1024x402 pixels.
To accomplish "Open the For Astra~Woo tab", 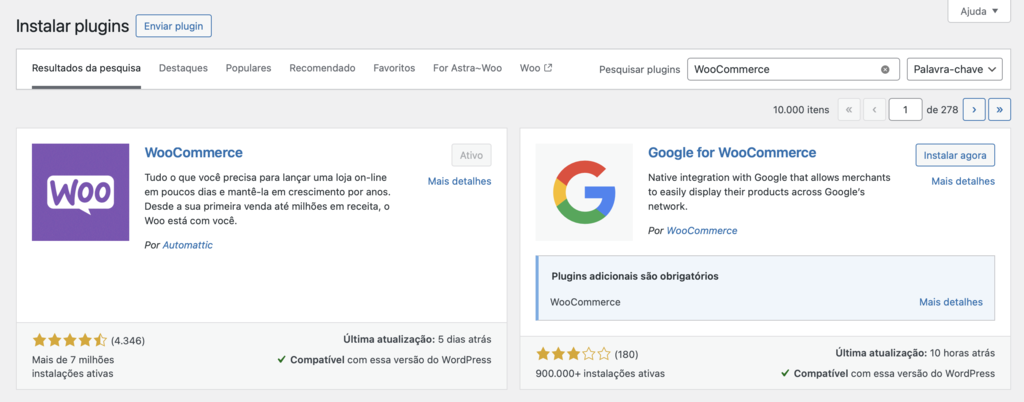I will click(x=468, y=68).
